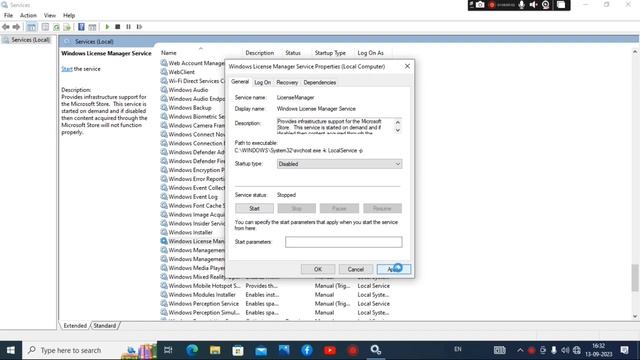This screenshot has width=640, height=360.
Task: Open YouTube from the taskbar
Action: tap(330, 350)
